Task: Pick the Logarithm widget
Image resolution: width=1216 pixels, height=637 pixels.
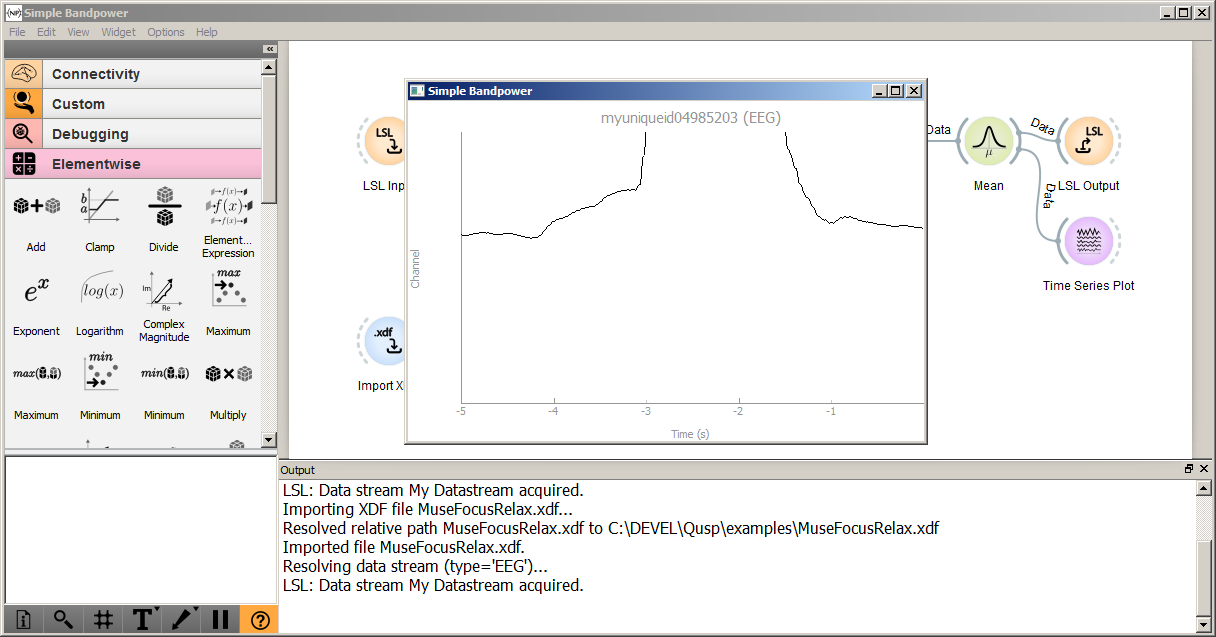Action: (x=100, y=291)
